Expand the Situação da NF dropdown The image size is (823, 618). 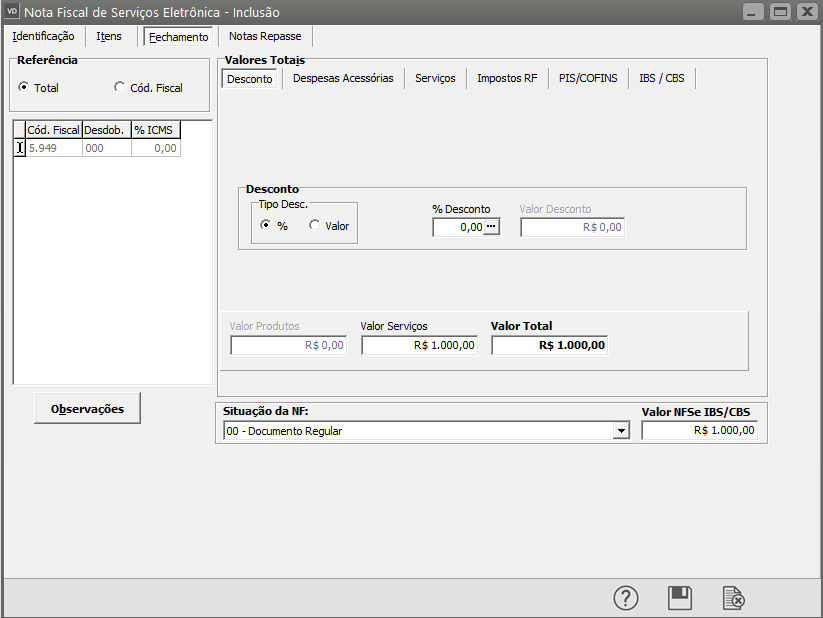tap(621, 431)
